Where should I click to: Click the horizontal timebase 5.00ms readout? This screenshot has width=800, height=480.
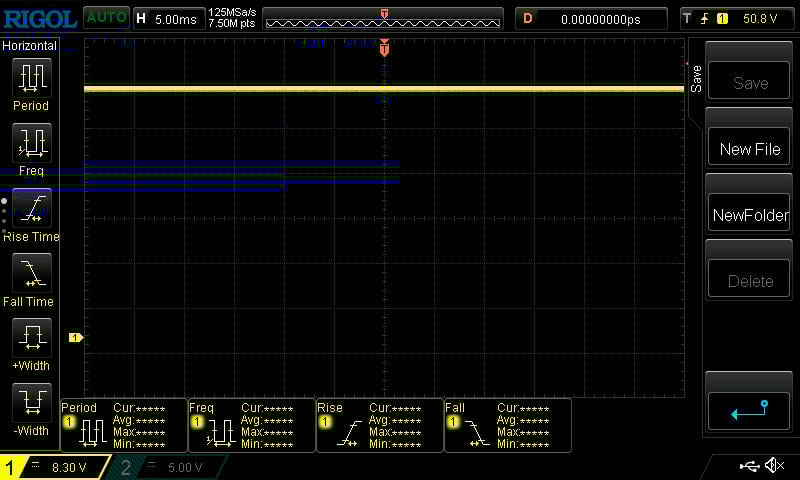click(169, 19)
